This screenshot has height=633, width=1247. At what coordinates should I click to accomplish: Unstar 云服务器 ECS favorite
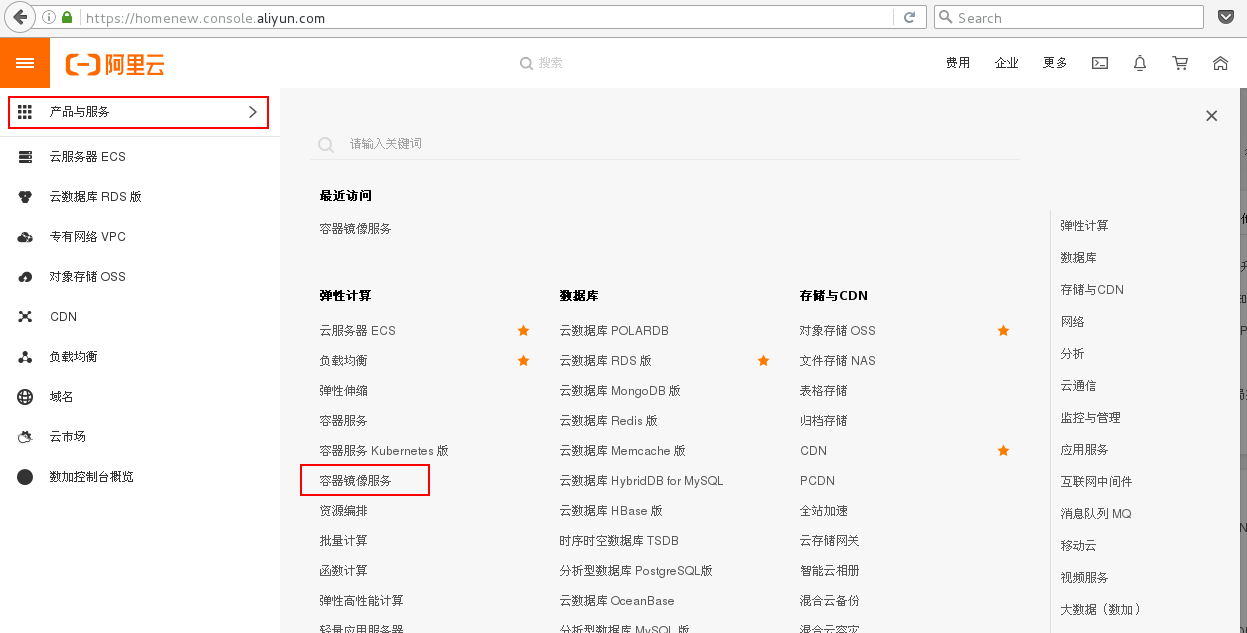point(523,331)
